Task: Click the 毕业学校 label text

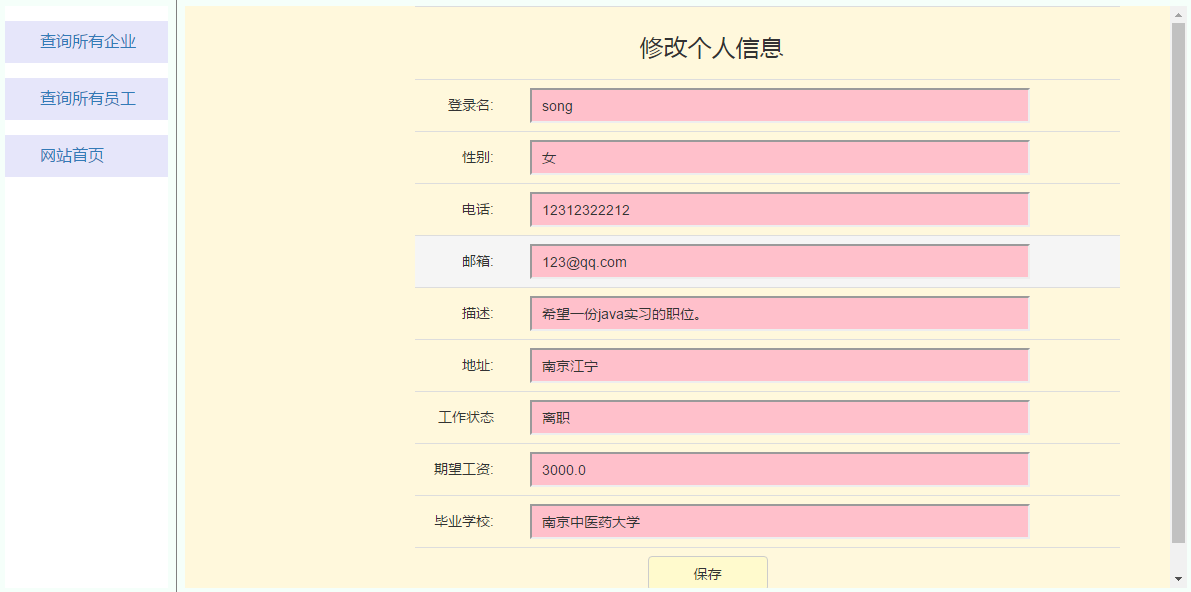Action: (464, 522)
